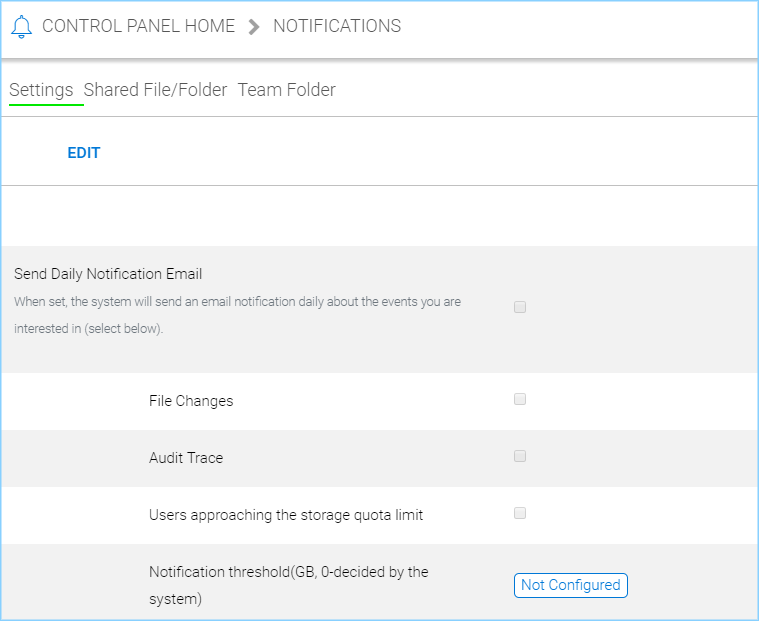759x621 pixels.
Task: Tick the File Changes checkbox
Action: (x=520, y=399)
